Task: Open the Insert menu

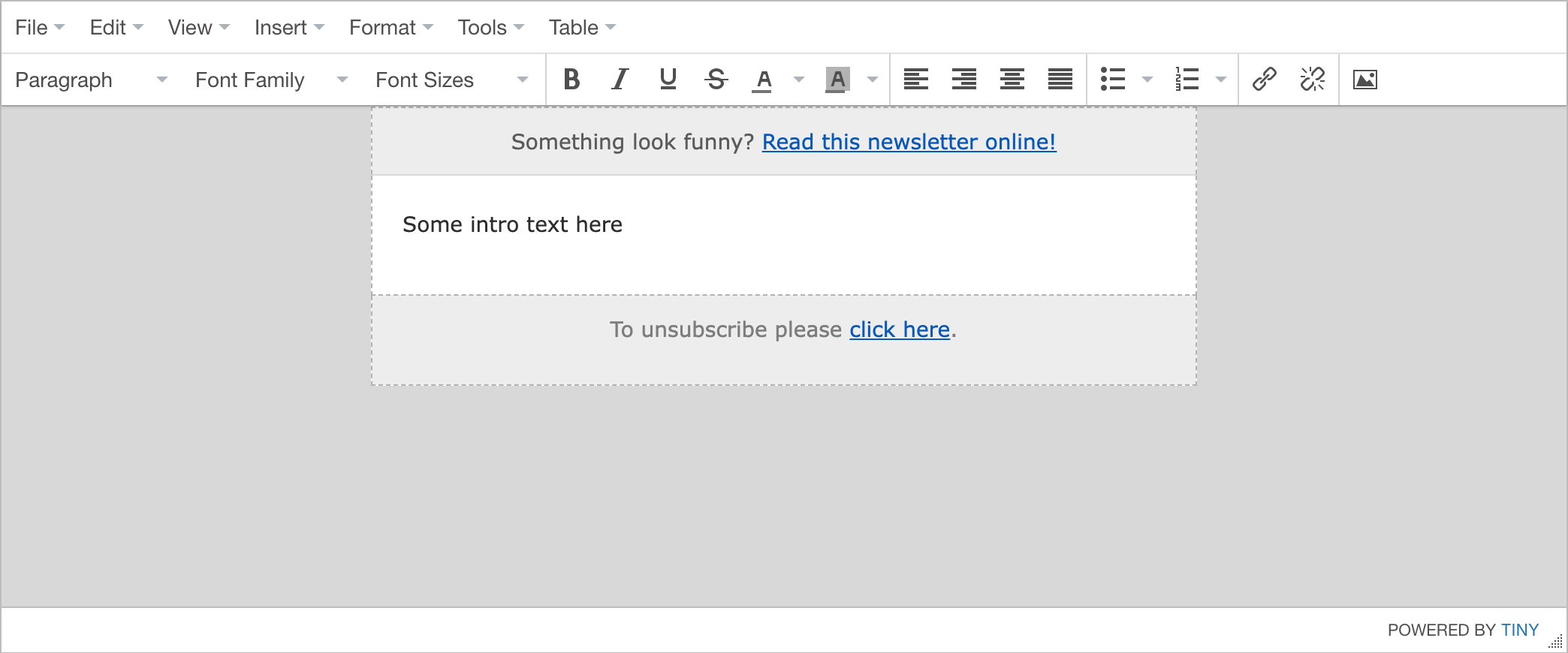Action: coord(288,28)
